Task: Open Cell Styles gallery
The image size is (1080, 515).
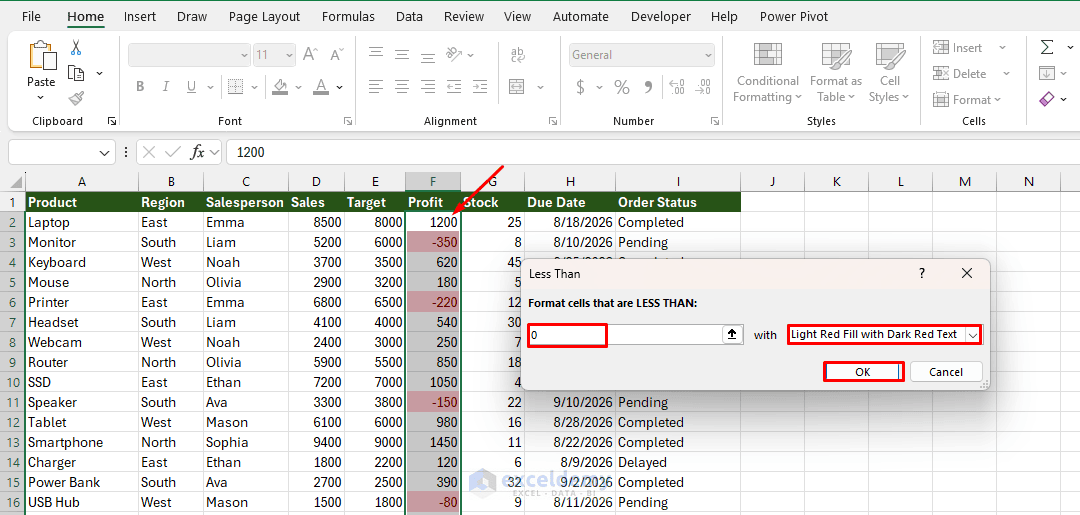Action: tap(889, 73)
